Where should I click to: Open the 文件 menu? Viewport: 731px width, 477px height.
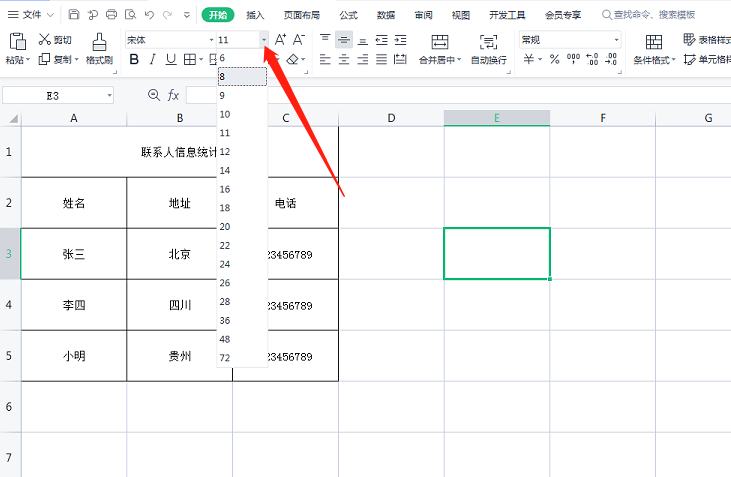pyautogui.click(x=31, y=15)
